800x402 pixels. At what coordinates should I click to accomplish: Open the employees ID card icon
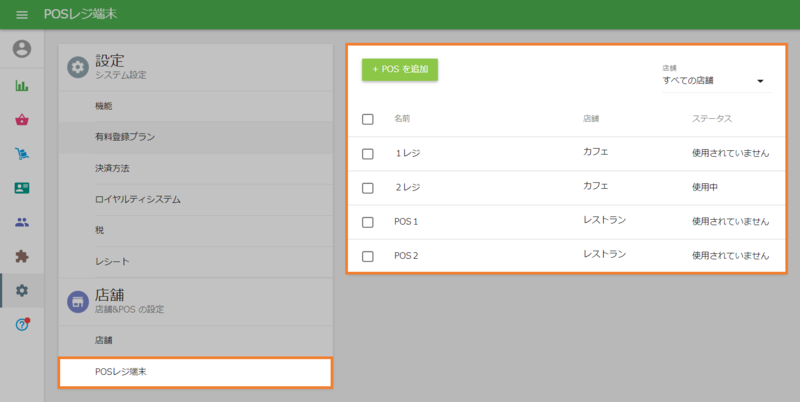(x=22, y=188)
